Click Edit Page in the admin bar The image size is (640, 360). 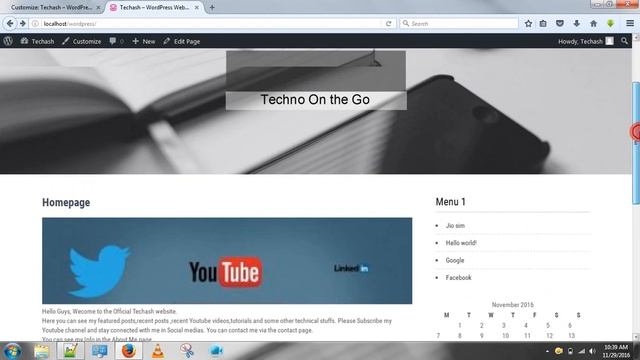click(182, 41)
